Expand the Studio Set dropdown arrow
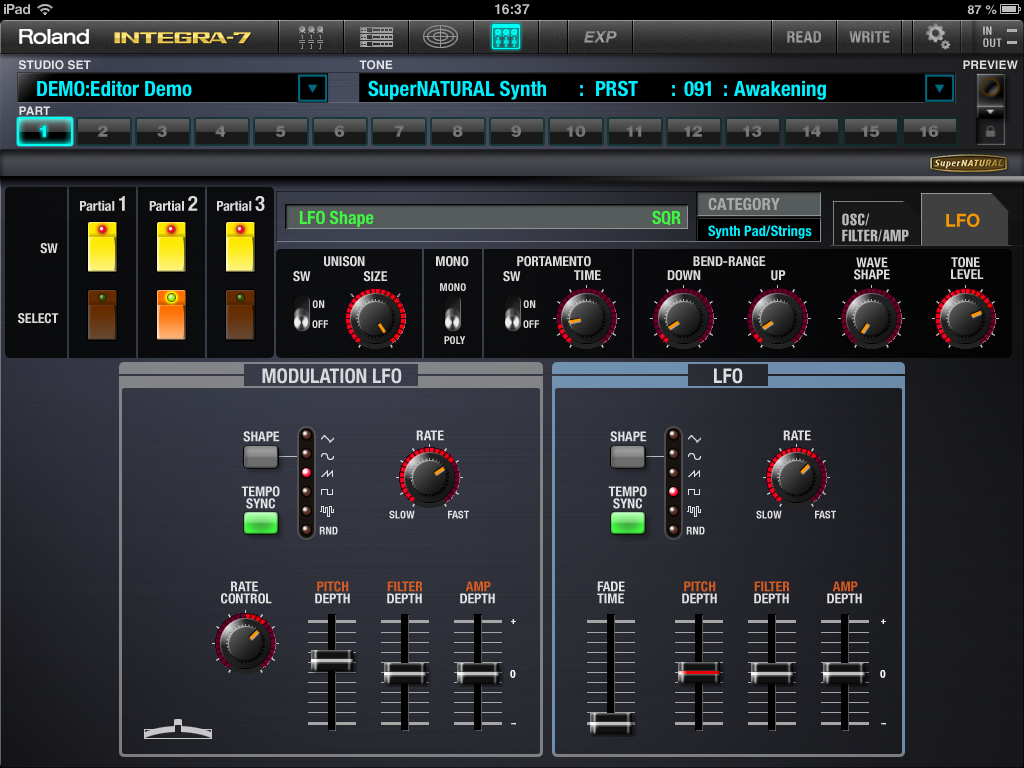This screenshot has width=1024, height=768. click(x=312, y=88)
